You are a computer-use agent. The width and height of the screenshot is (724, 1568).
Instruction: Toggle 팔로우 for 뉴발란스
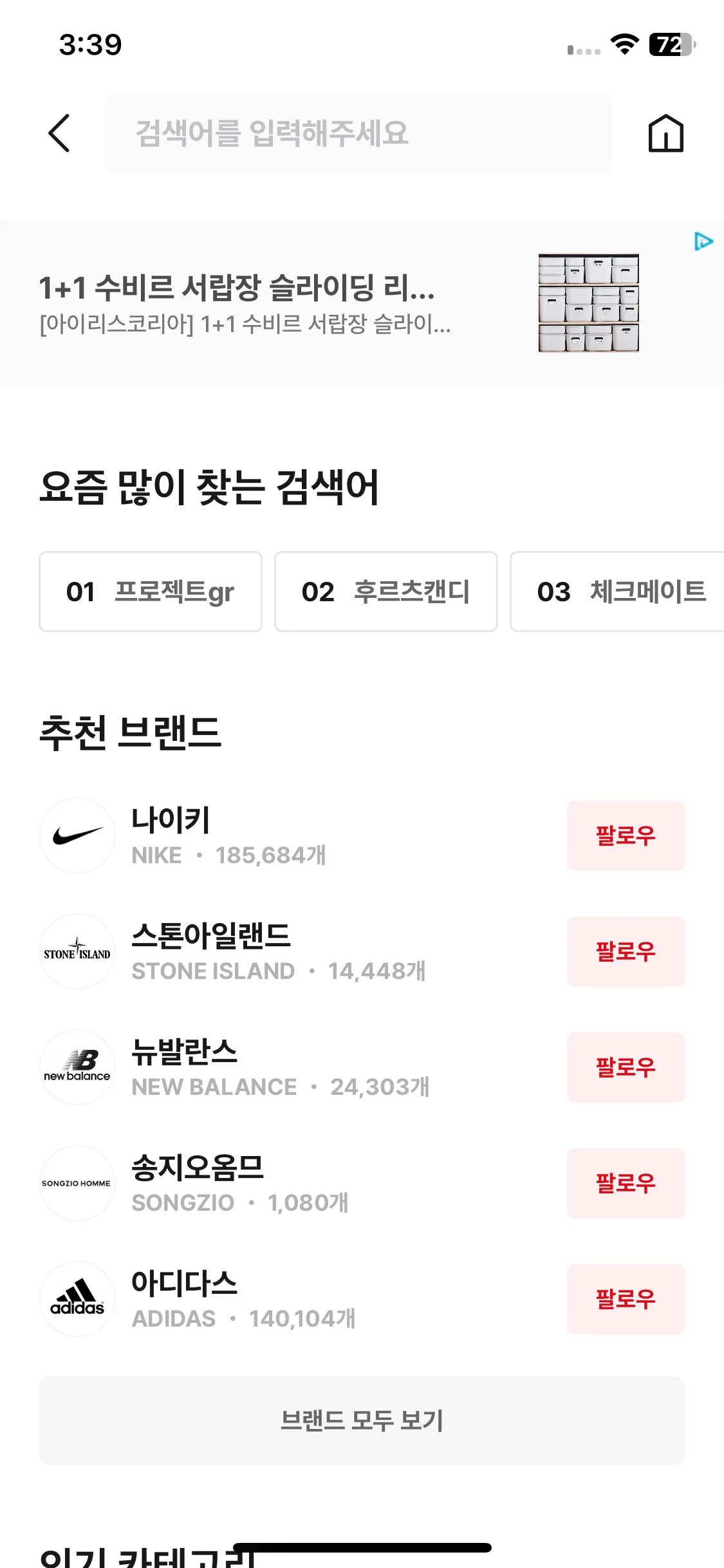pos(626,1067)
